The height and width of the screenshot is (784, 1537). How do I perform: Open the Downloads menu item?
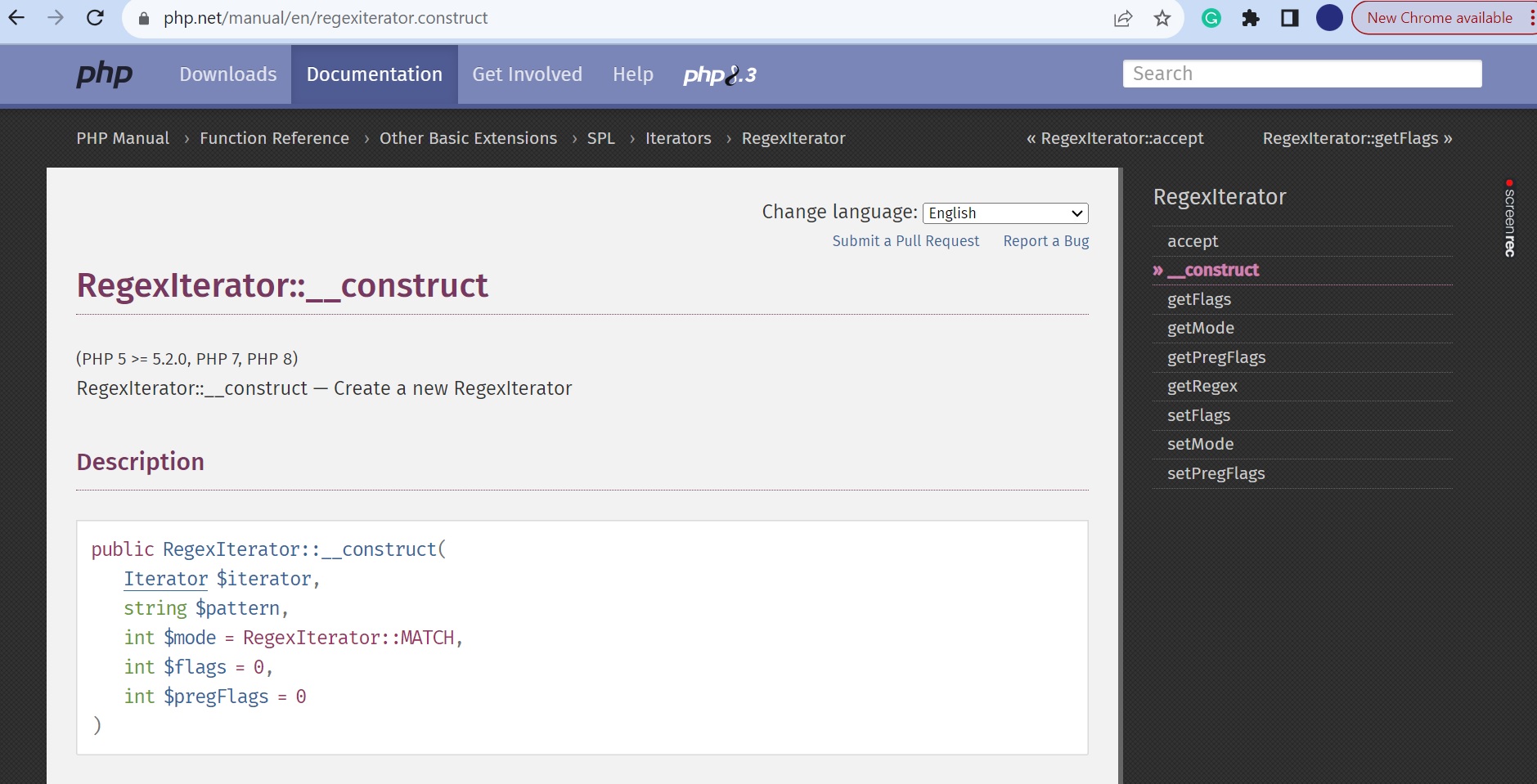pos(228,74)
